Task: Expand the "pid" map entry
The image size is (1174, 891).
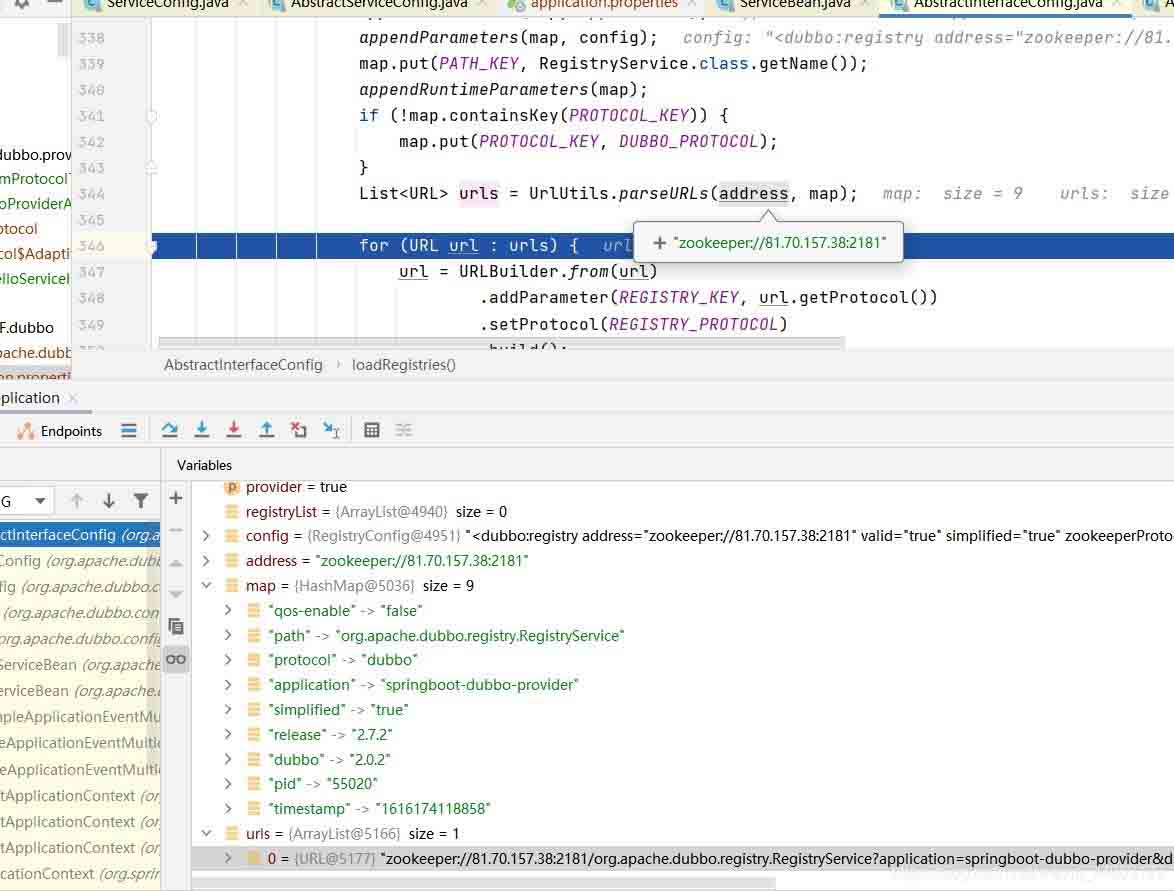Action: pos(228,784)
